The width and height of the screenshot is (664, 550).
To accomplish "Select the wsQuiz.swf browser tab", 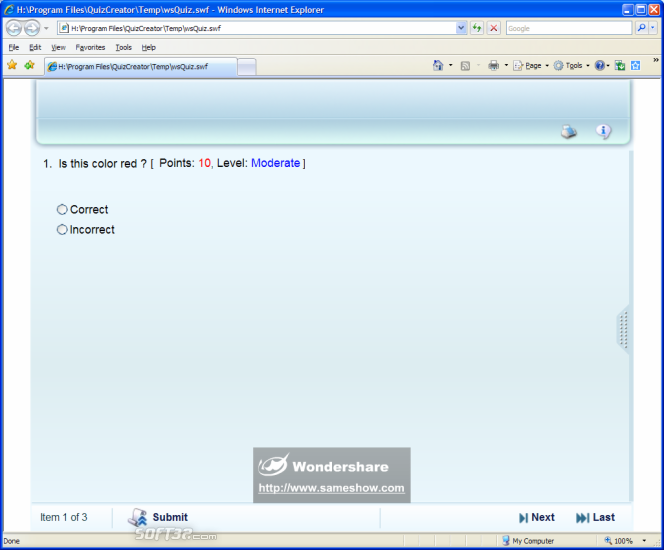I will 141,66.
